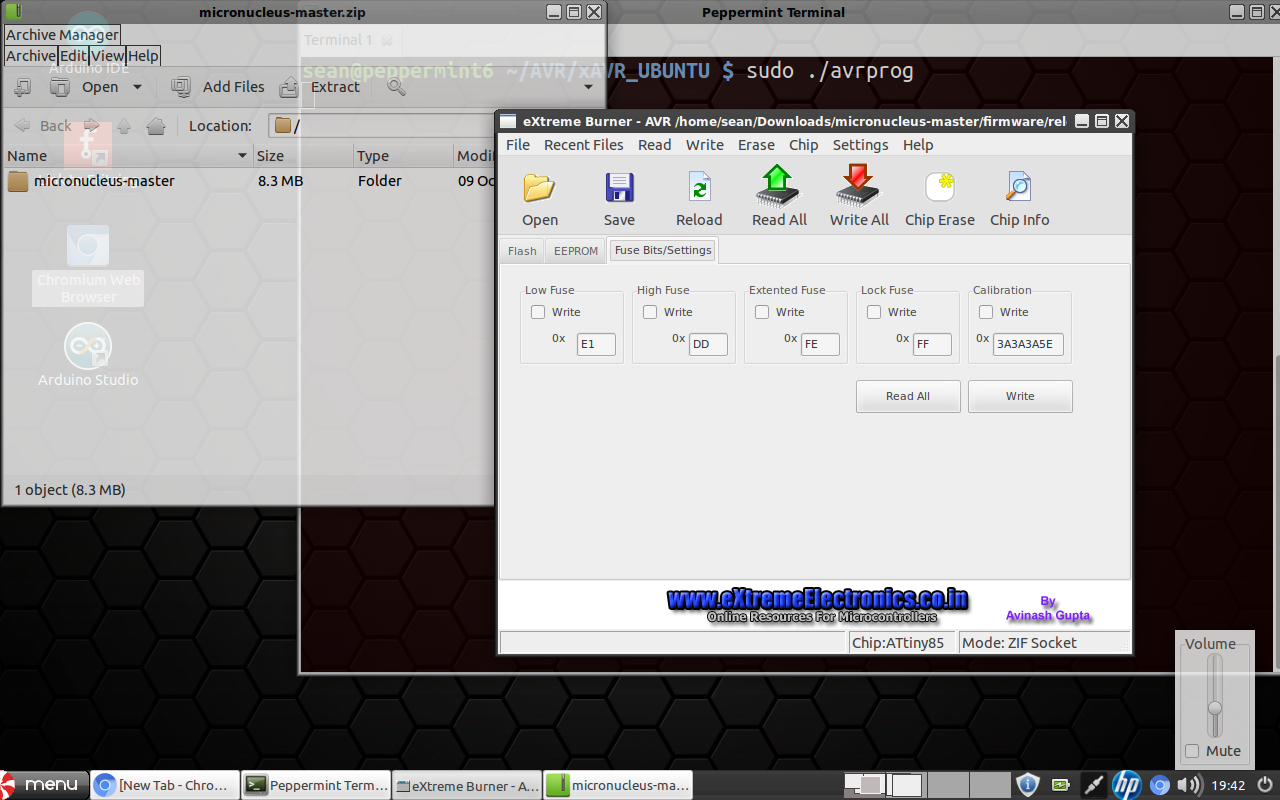Open the Settings menu in eXtreme Burner

coord(860,145)
